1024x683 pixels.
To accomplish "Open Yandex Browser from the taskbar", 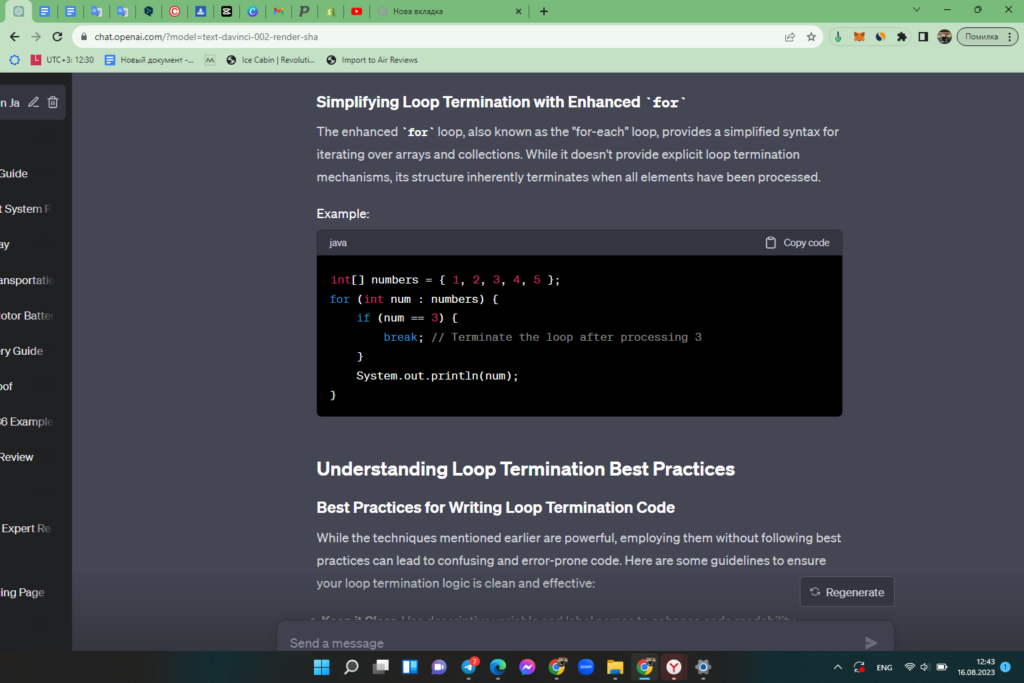I will point(673,667).
